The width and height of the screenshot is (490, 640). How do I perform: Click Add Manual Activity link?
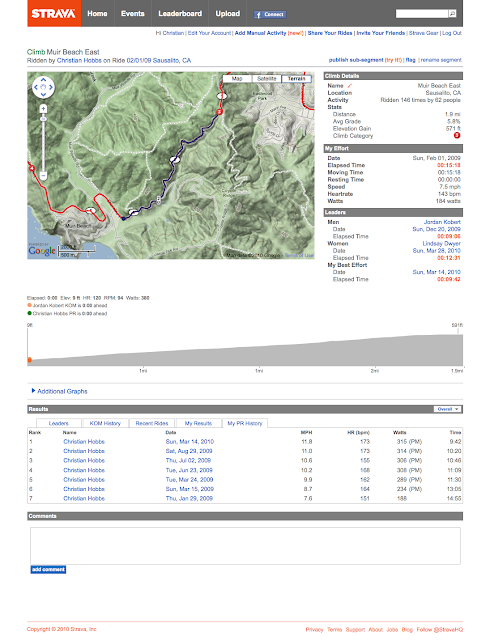[x=261, y=33]
